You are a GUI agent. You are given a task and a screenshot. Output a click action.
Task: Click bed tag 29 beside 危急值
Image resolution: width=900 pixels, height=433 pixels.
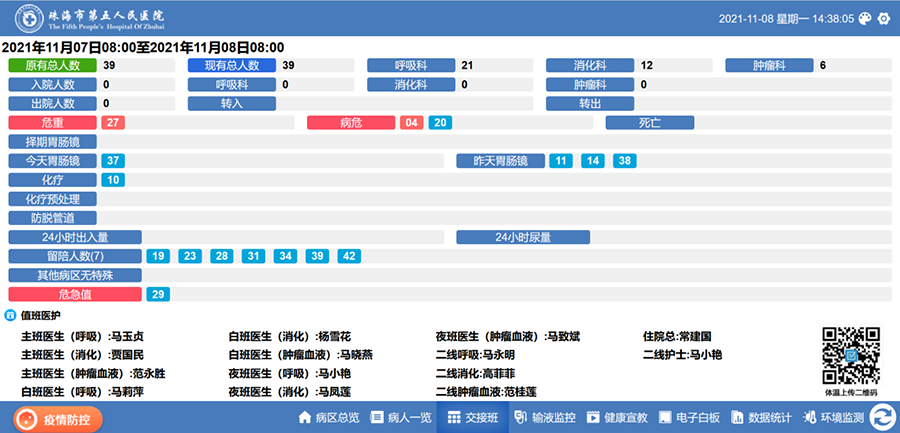158,294
